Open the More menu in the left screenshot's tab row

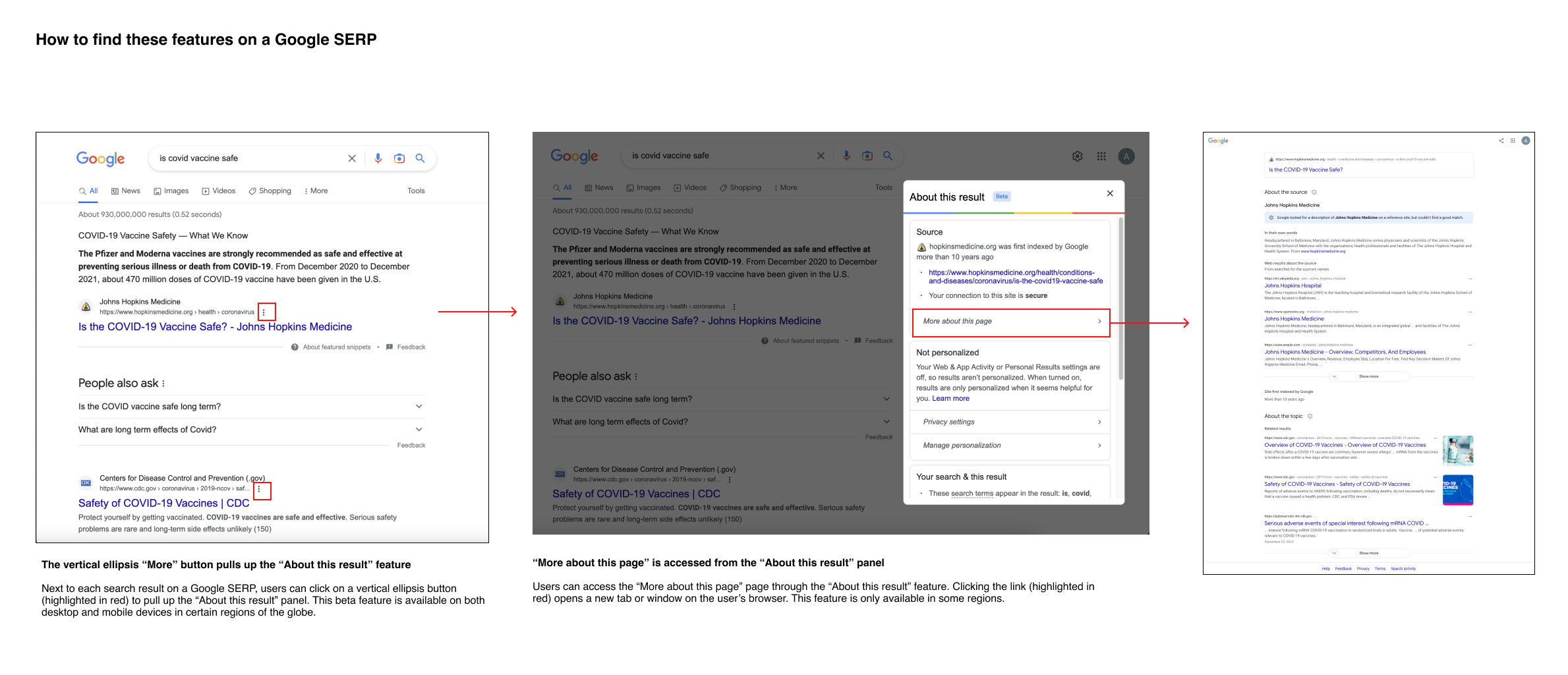[316, 191]
